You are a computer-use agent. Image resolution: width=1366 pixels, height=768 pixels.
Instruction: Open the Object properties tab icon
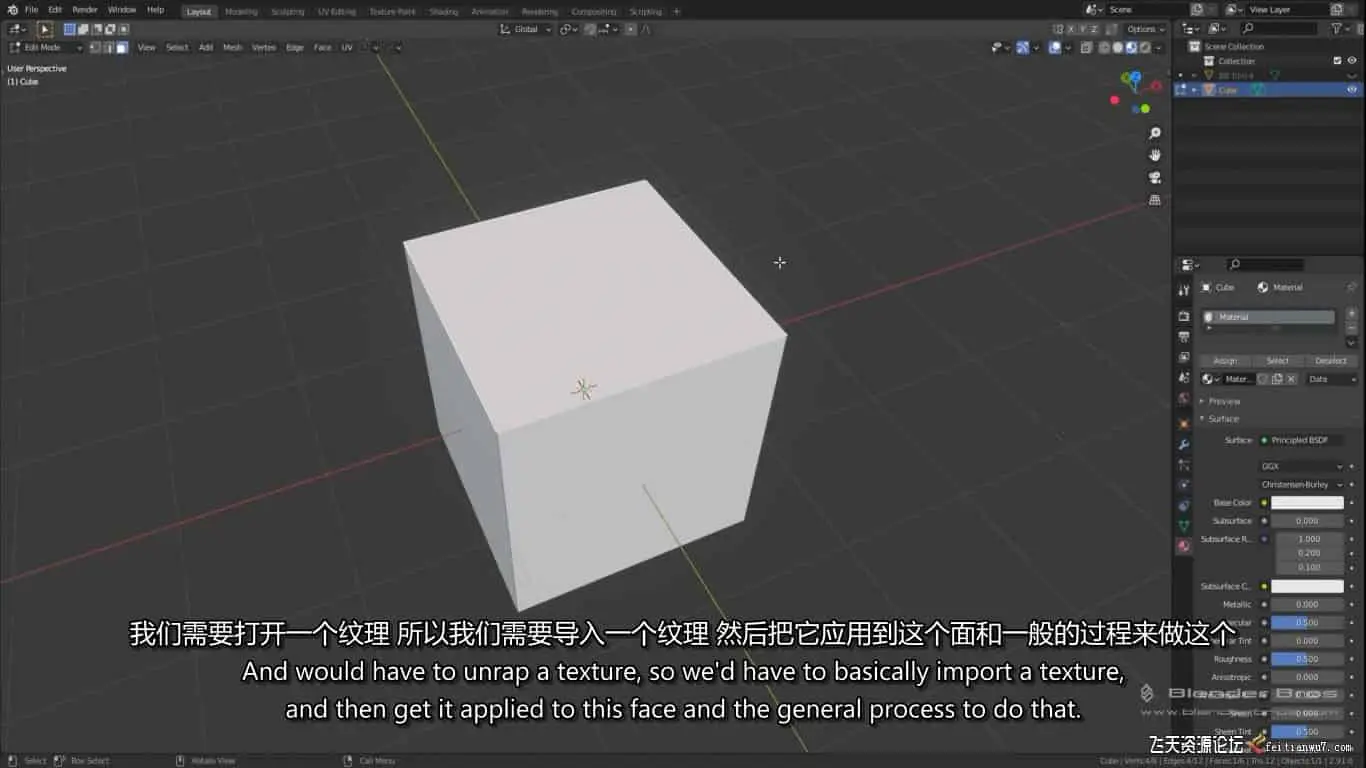click(1184, 424)
